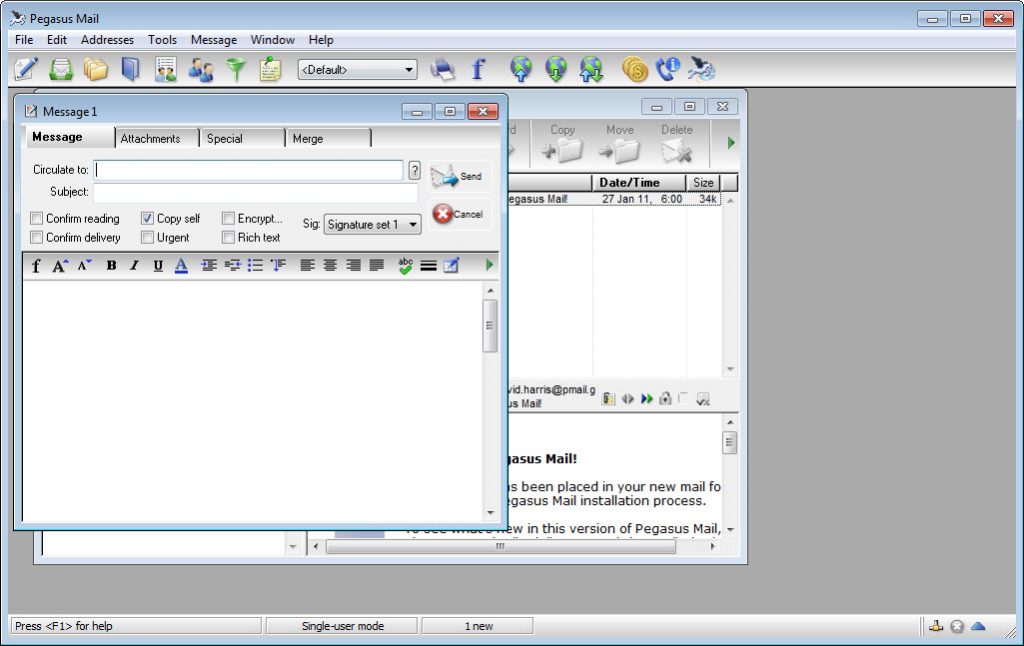Screen dimensions: 1024x646
Task: Click the blue font 'f' toolbar icon
Action: (x=478, y=69)
